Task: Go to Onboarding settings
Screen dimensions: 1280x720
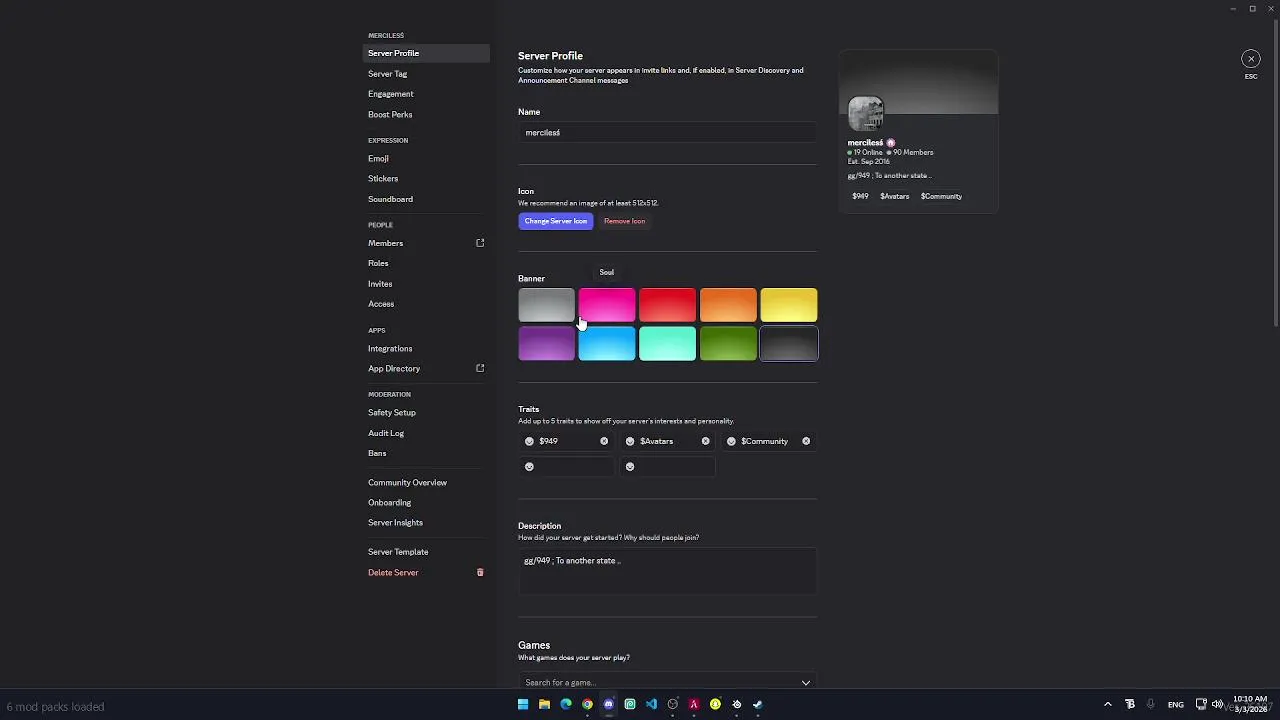Action: click(426, 502)
